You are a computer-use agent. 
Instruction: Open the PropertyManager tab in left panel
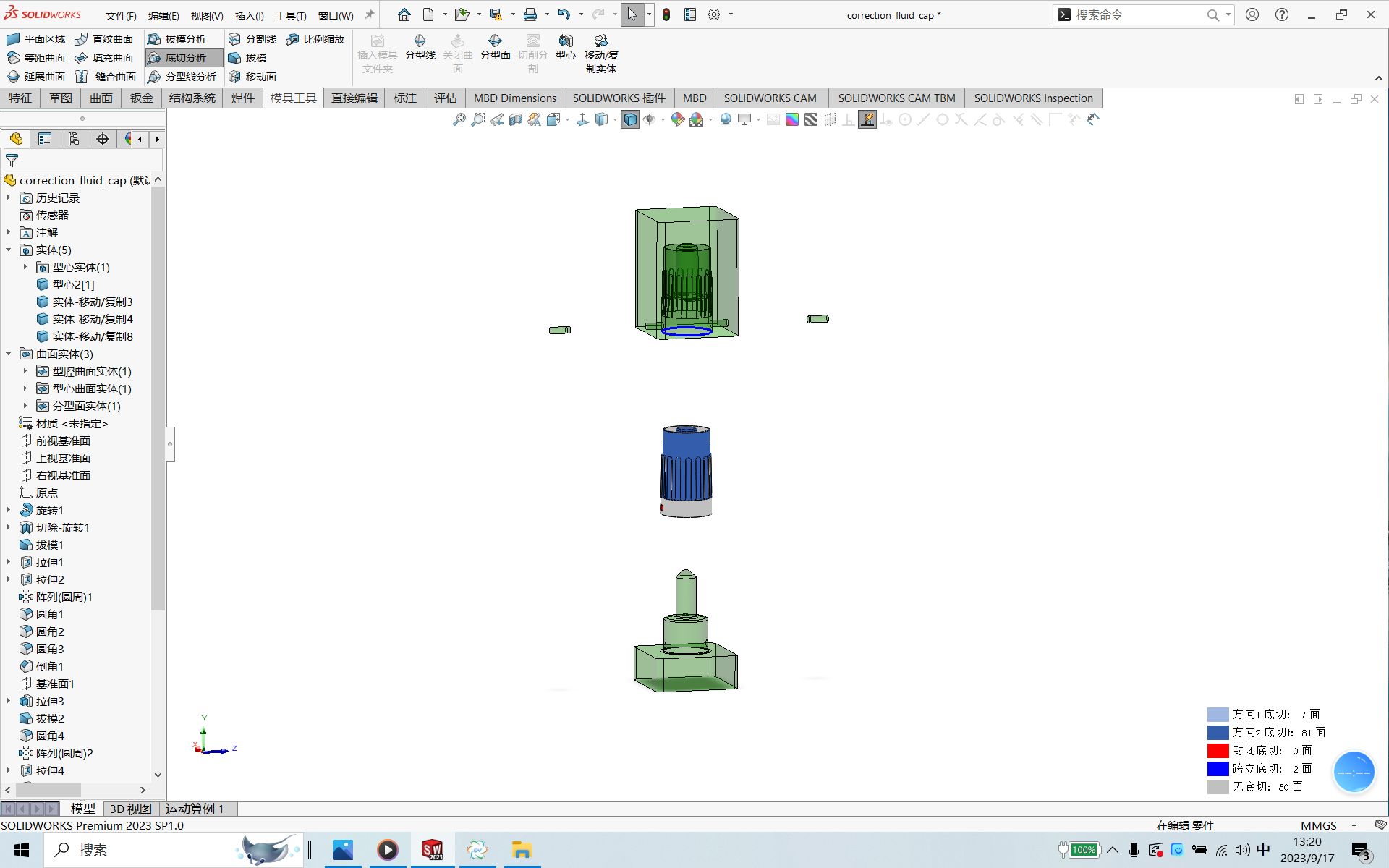pyautogui.click(x=45, y=139)
